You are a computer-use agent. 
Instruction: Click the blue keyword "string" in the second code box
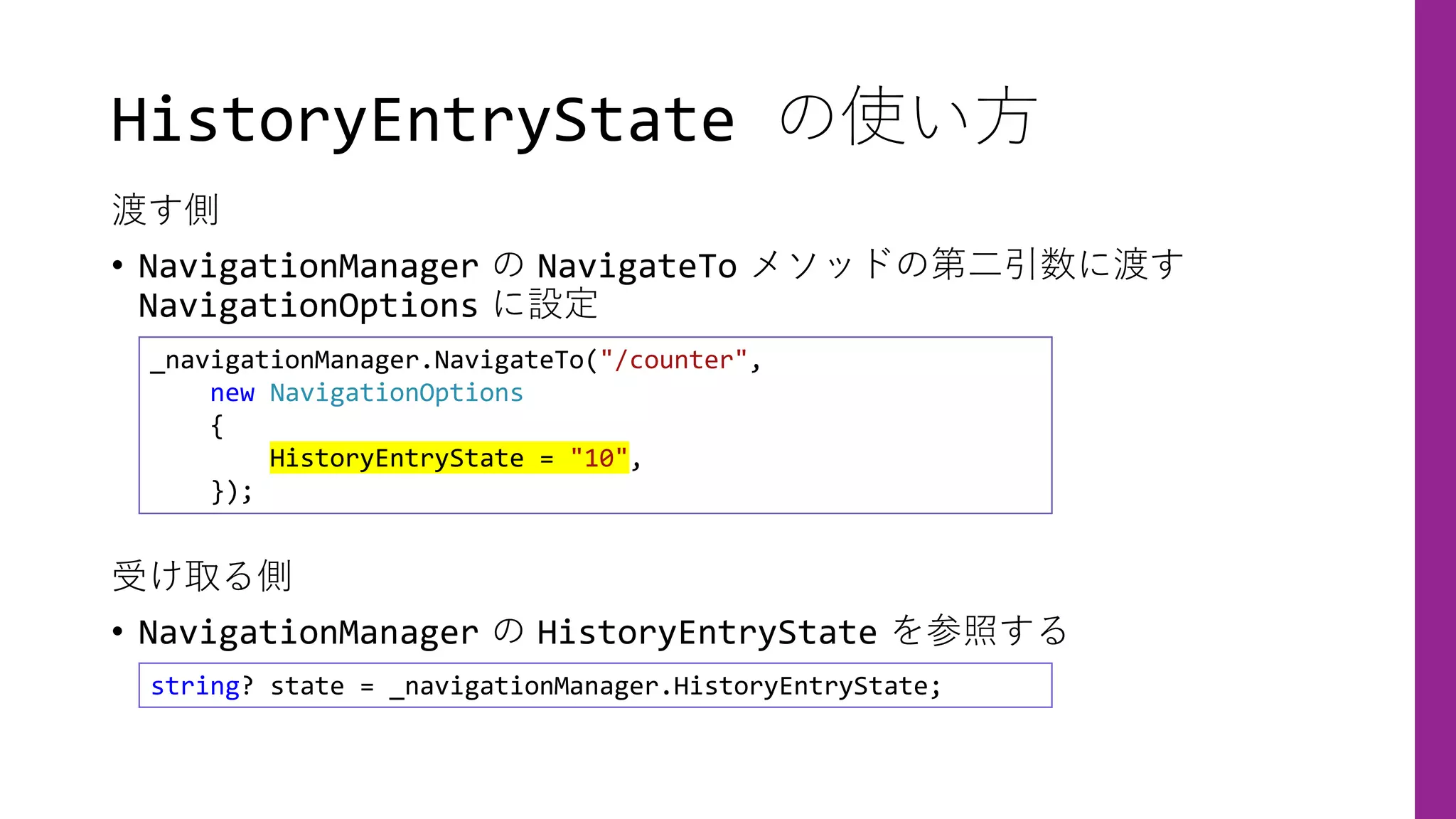(x=195, y=686)
